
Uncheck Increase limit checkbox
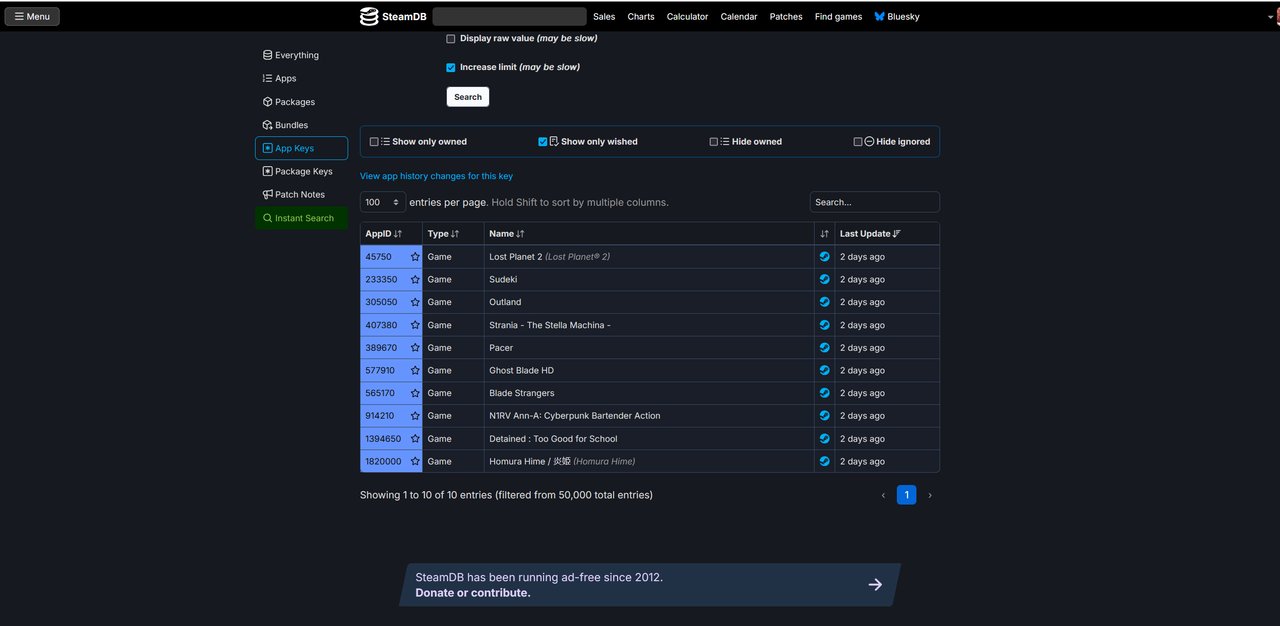point(451,68)
